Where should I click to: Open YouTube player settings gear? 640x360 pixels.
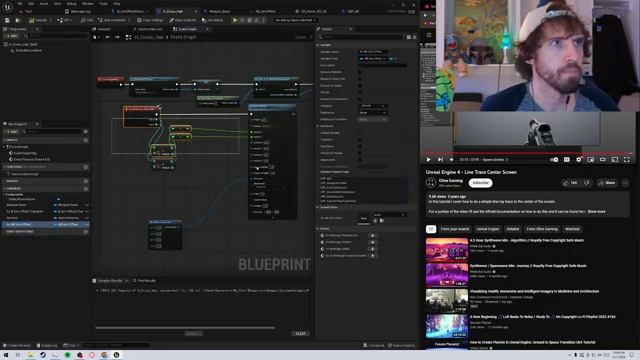(578, 160)
